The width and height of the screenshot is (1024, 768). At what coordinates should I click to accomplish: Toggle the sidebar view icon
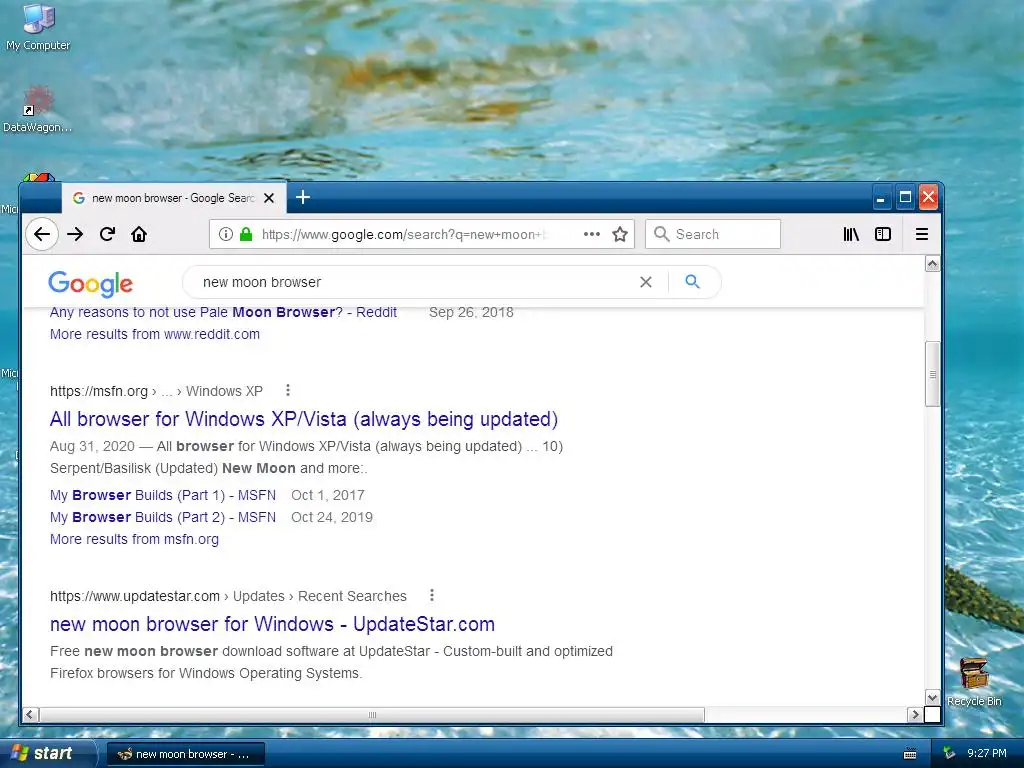[883, 234]
